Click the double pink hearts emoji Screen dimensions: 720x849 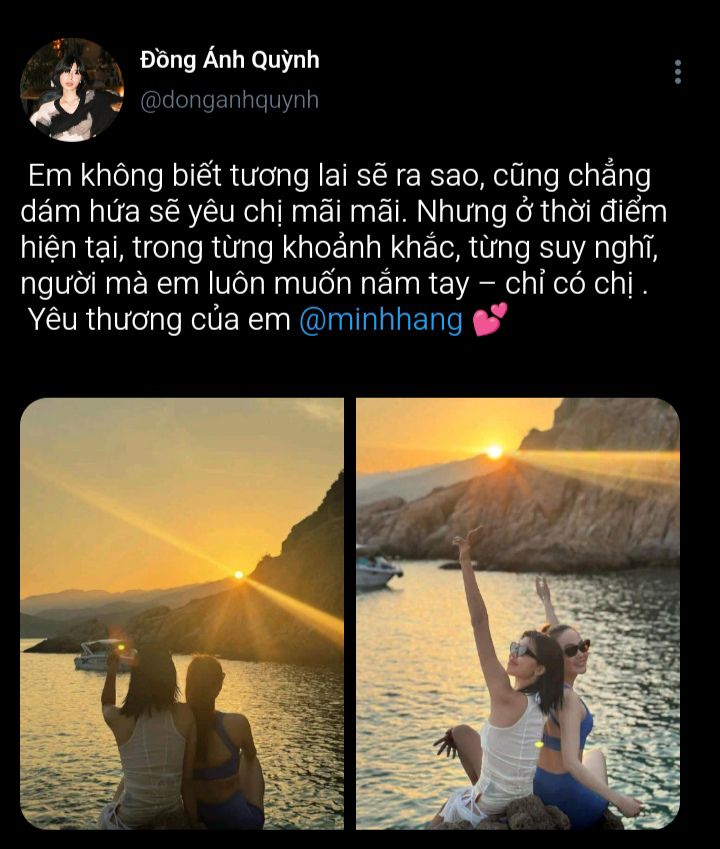[x=490, y=319]
